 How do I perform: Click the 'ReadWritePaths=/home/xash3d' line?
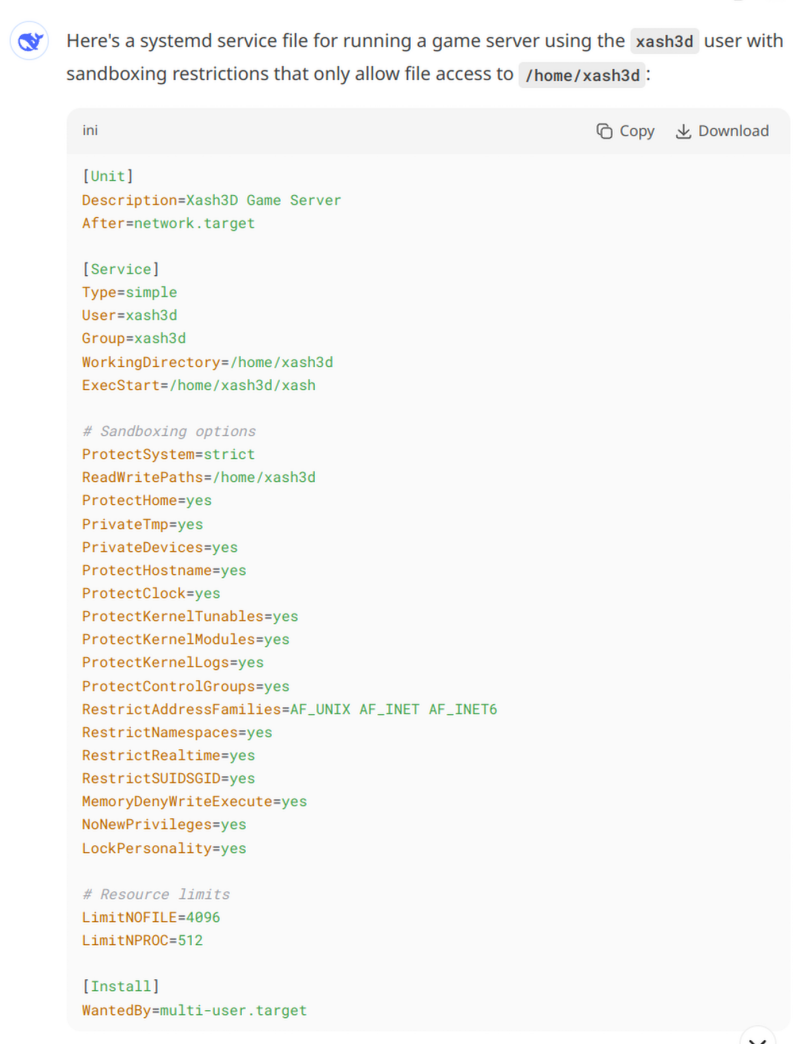point(199,478)
